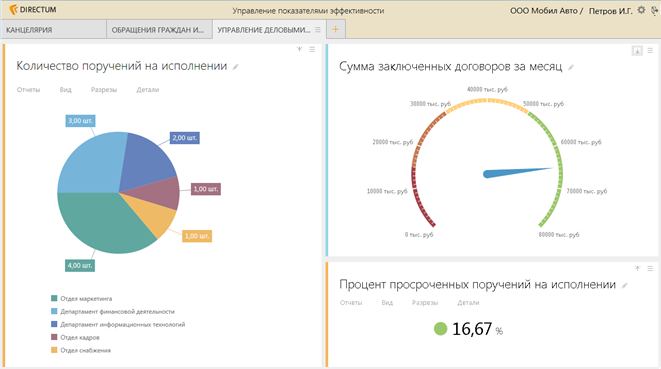This screenshot has height=369, width=661.
Task: Open Отчеты in the pie chart widget
Action: (x=28, y=89)
